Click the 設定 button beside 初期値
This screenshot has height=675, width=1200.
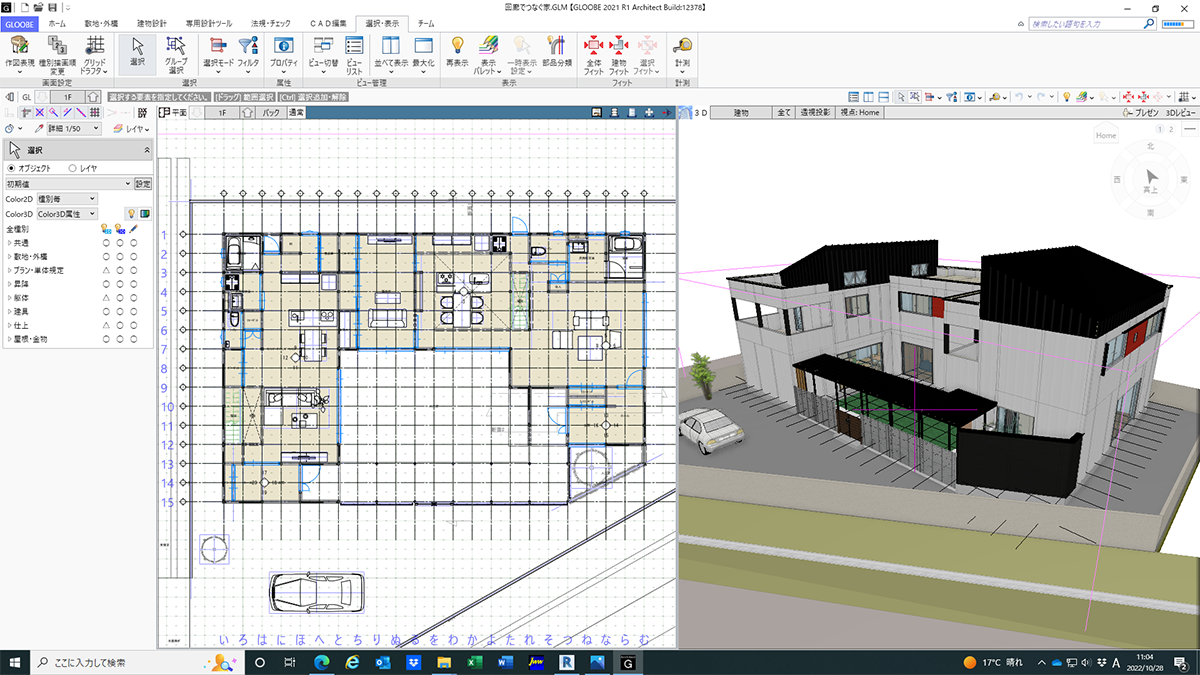143,184
